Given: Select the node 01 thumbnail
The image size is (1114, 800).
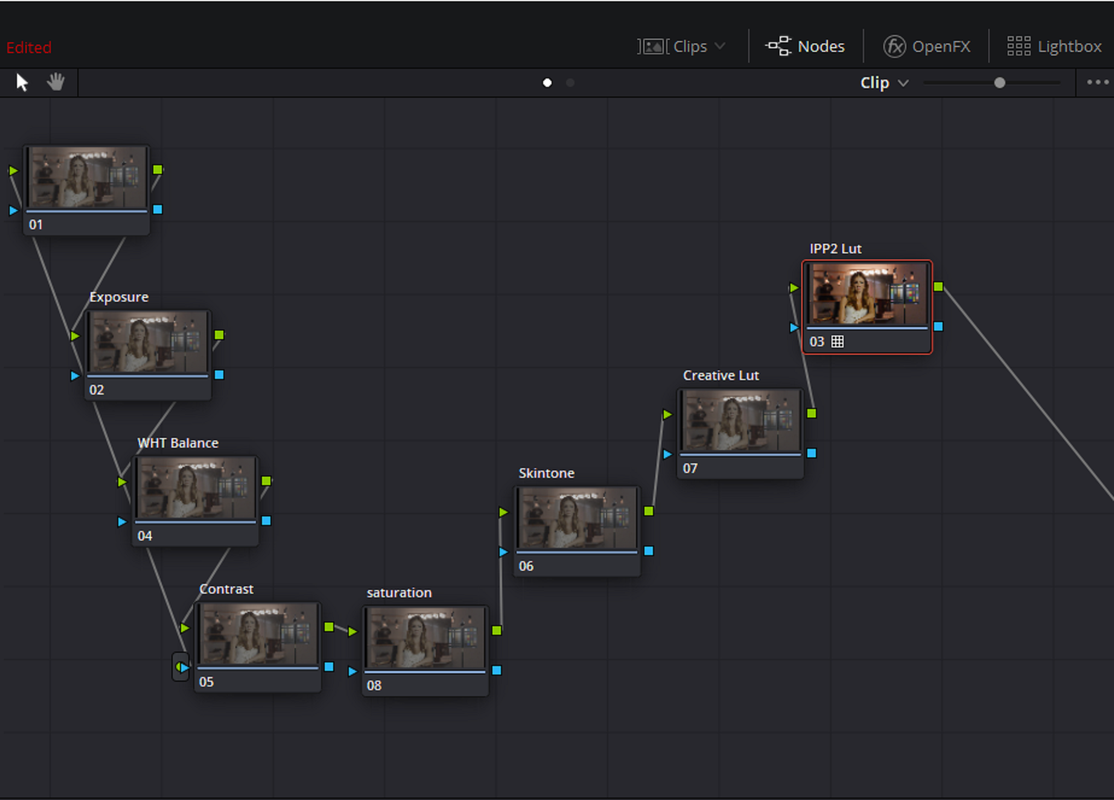Looking at the screenshot, I should (87, 178).
